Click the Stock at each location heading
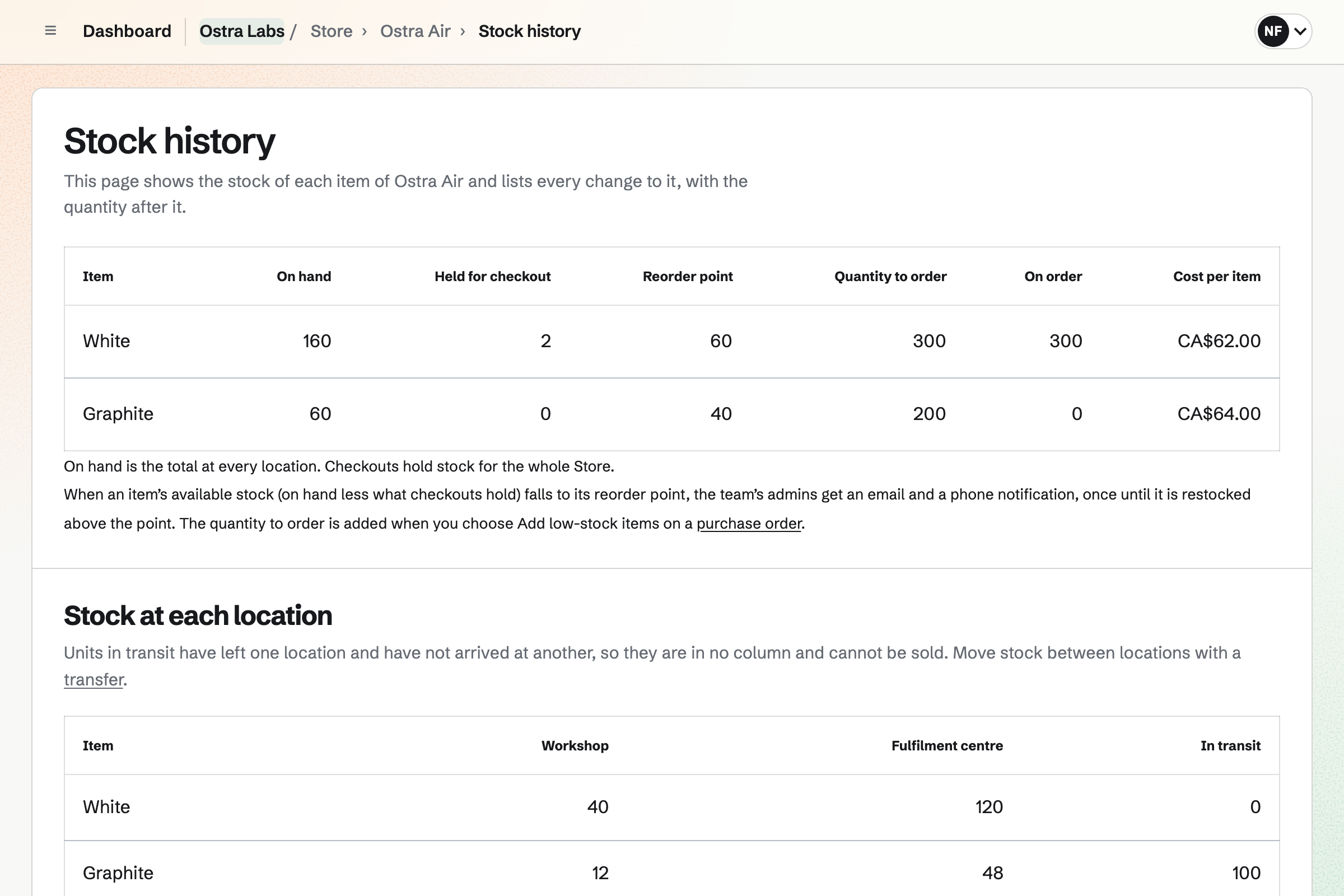1344x896 pixels. coord(198,616)
